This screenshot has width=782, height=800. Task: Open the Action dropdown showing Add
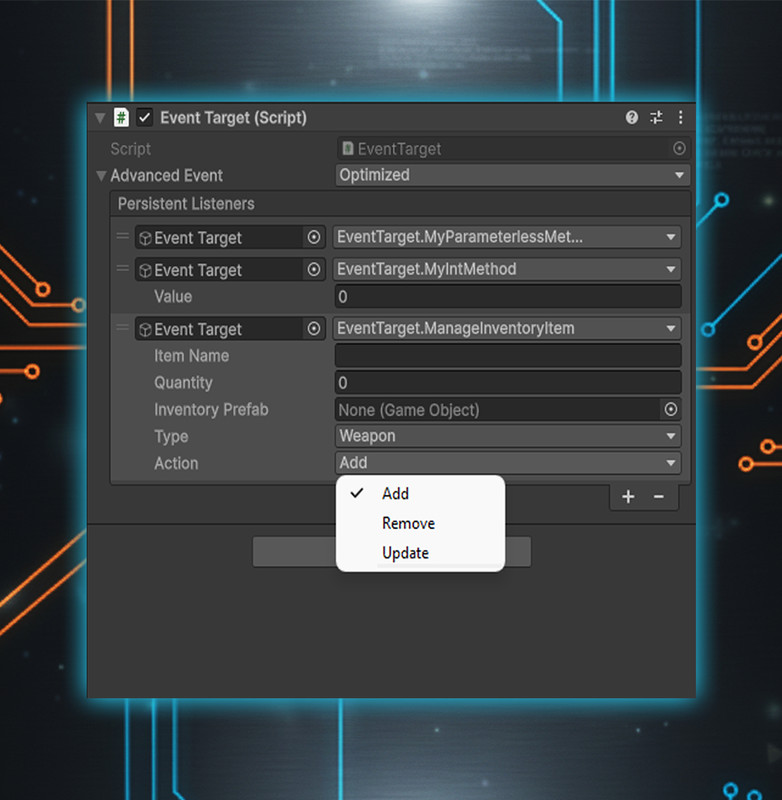pyautogui.click(x=508, y=463)
